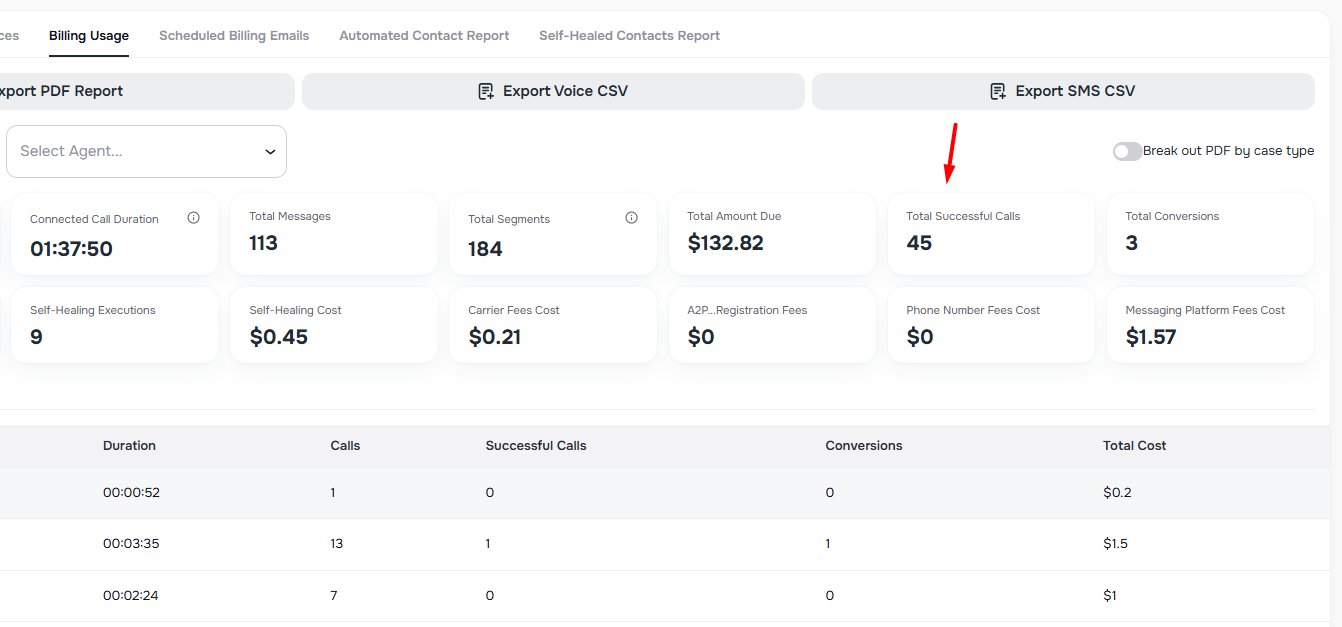1342x627 pixels.
Task: Toggle Break out PDF by case type
Action: click(x=1127, y=151)
